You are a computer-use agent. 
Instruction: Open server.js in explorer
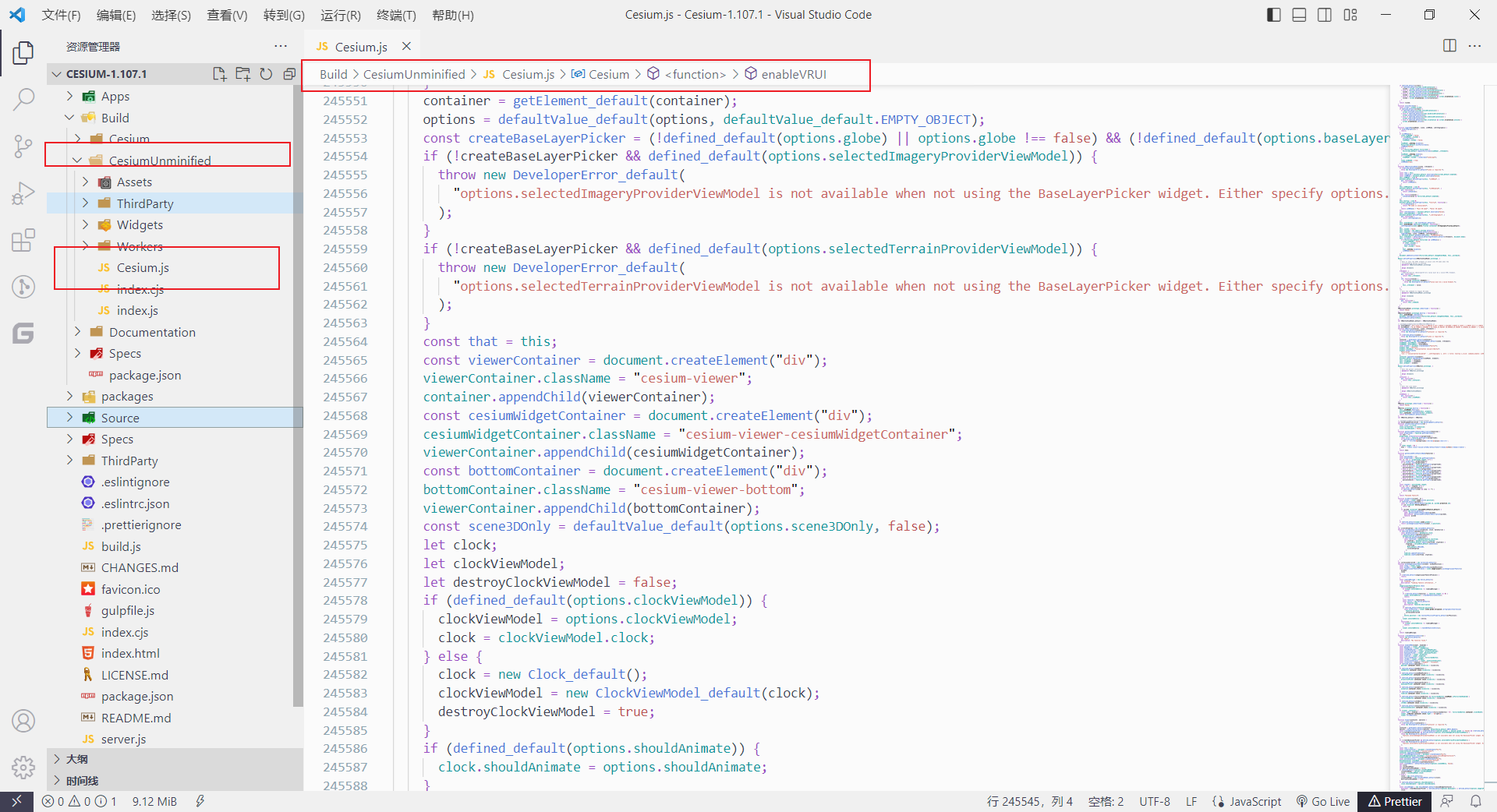(123, 739)
